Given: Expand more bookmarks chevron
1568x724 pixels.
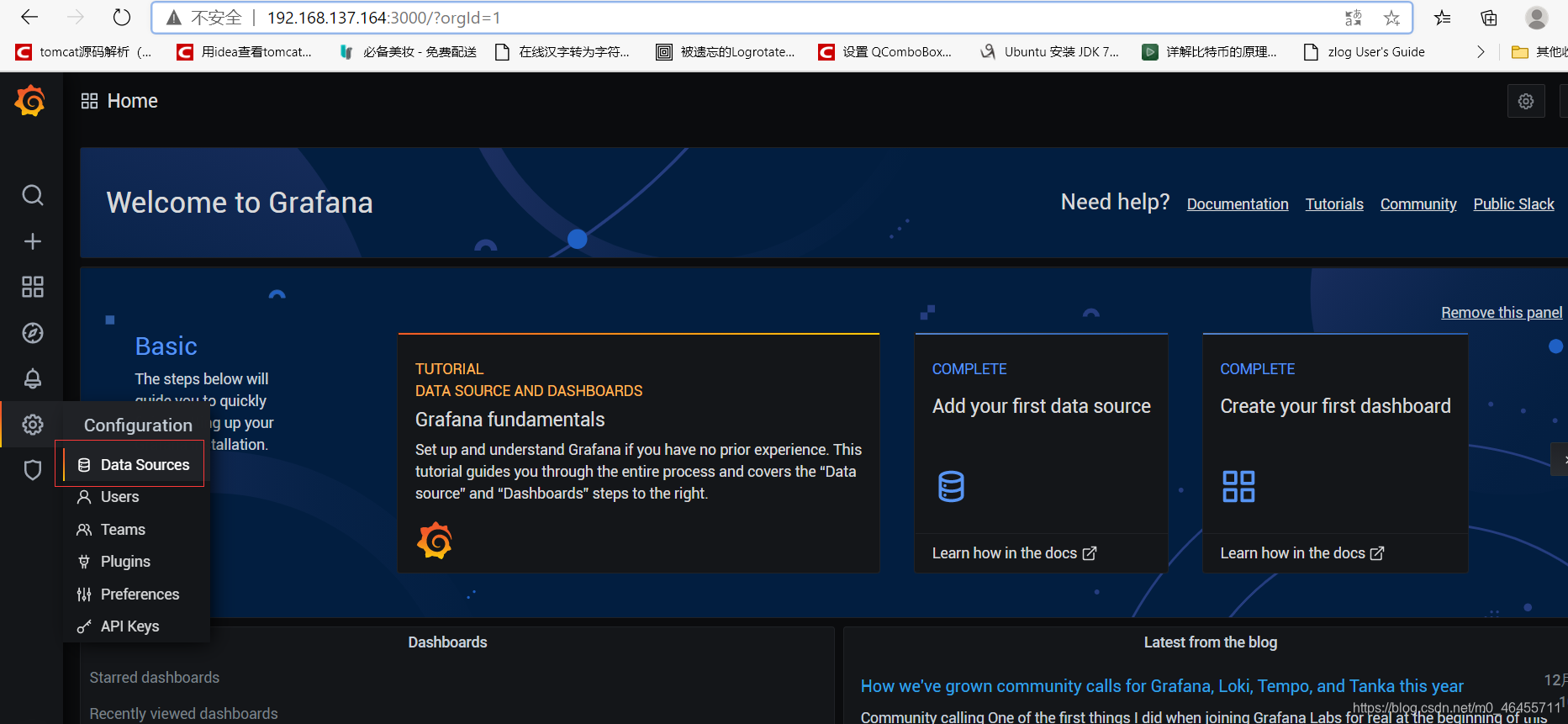Looking at the screenshot, I should [1481, 52].
